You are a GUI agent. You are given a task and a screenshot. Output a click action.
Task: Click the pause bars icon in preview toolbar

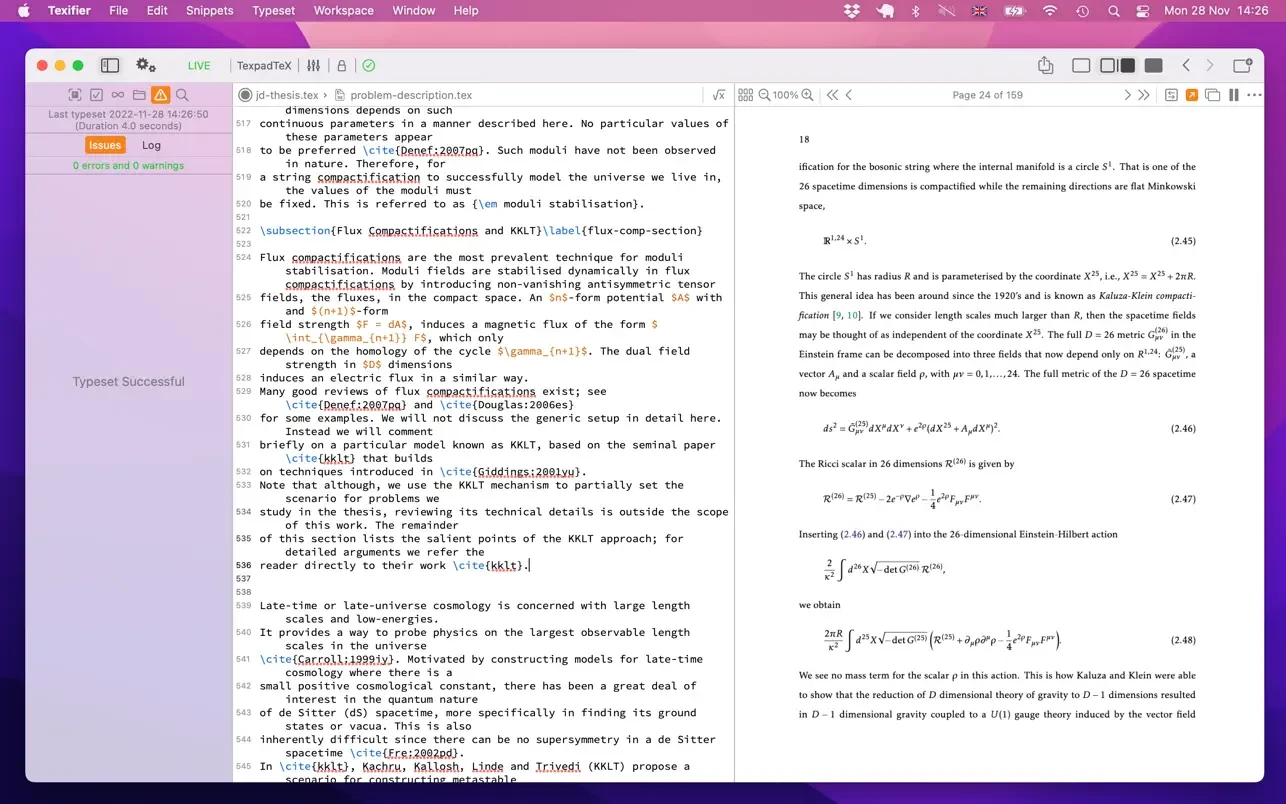point(1234,95)
